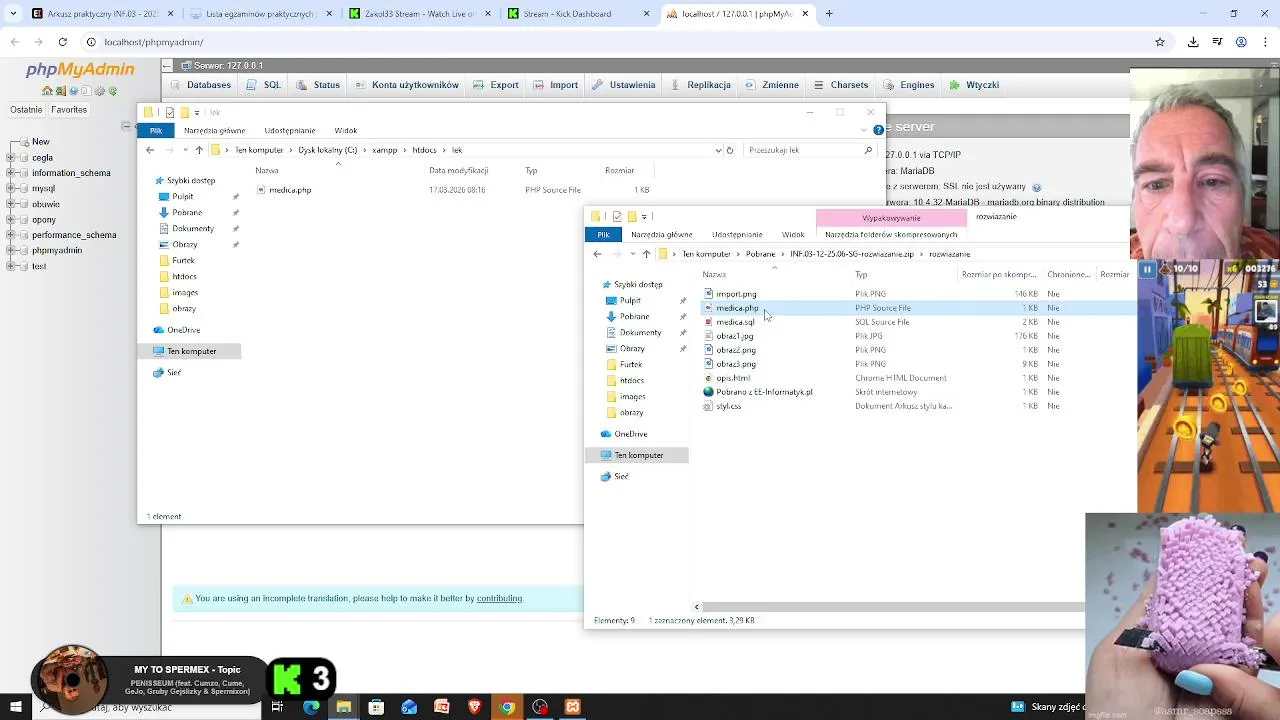Open the SQL tab in phpMyAdmin
1280x720 pixels.
coord(263,85)
